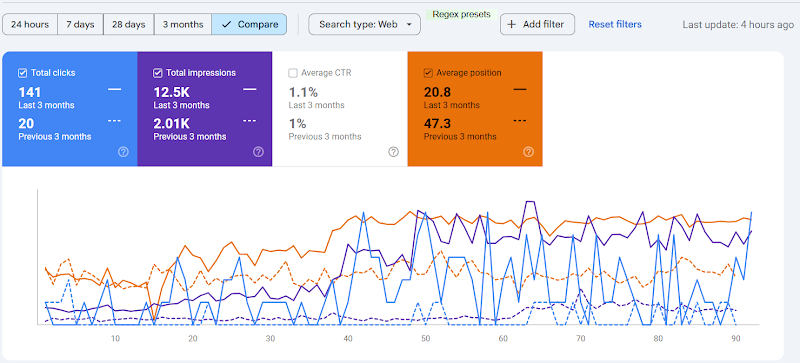Click the 141 total clicks value
The height and width of the screenshot is (363, 800).
point(30,92)
